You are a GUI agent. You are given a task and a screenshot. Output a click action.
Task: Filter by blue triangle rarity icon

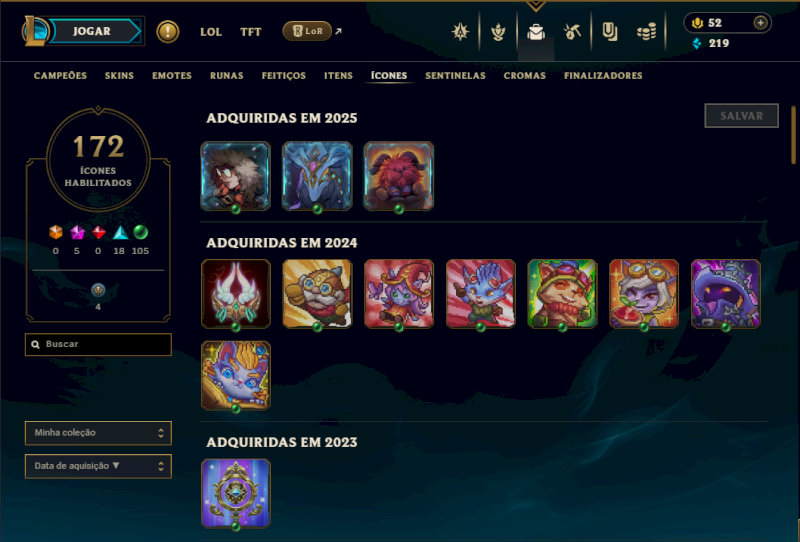pyautogui.click(x=119, y=233)
